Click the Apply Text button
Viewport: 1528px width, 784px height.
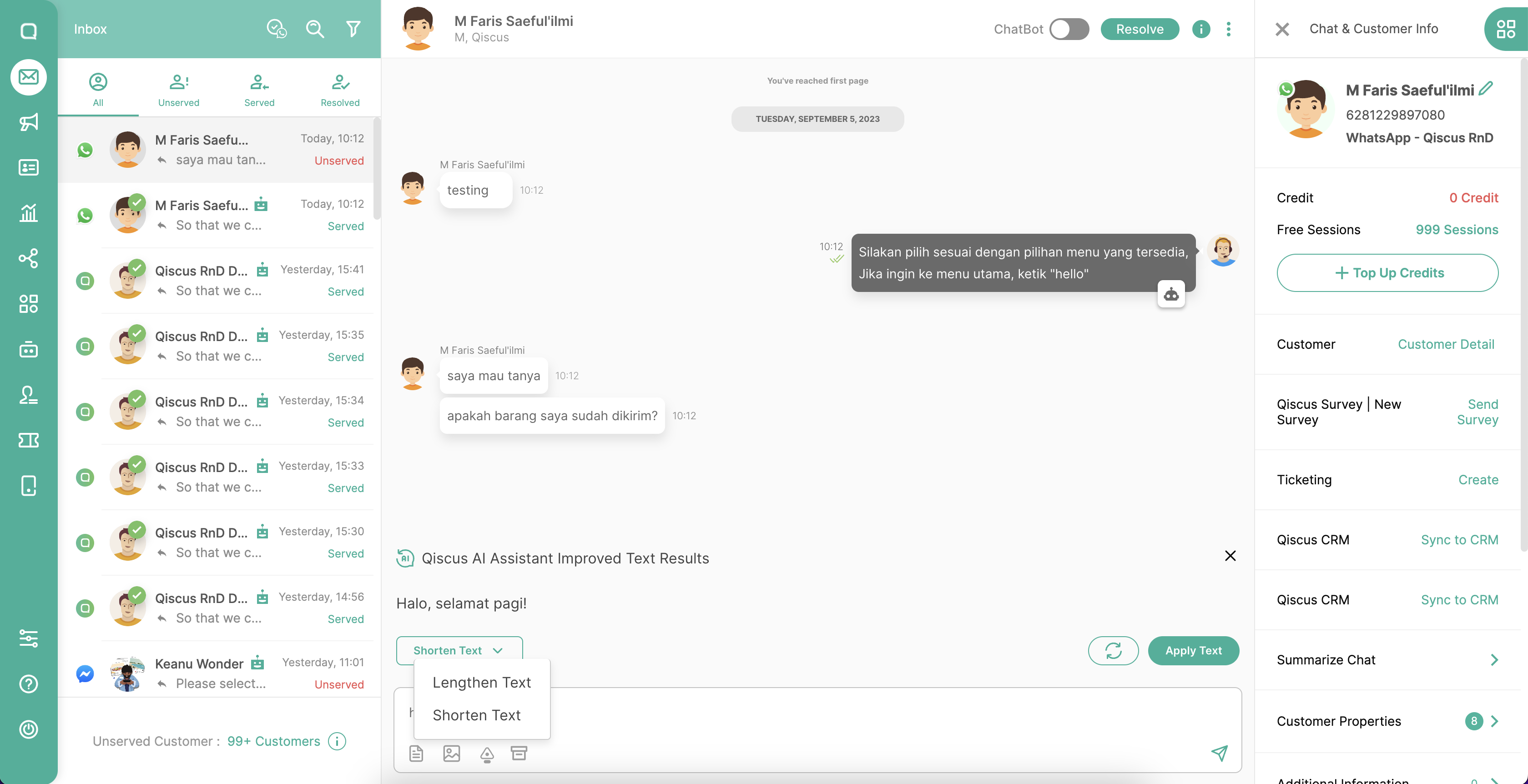coord(1194,651)
